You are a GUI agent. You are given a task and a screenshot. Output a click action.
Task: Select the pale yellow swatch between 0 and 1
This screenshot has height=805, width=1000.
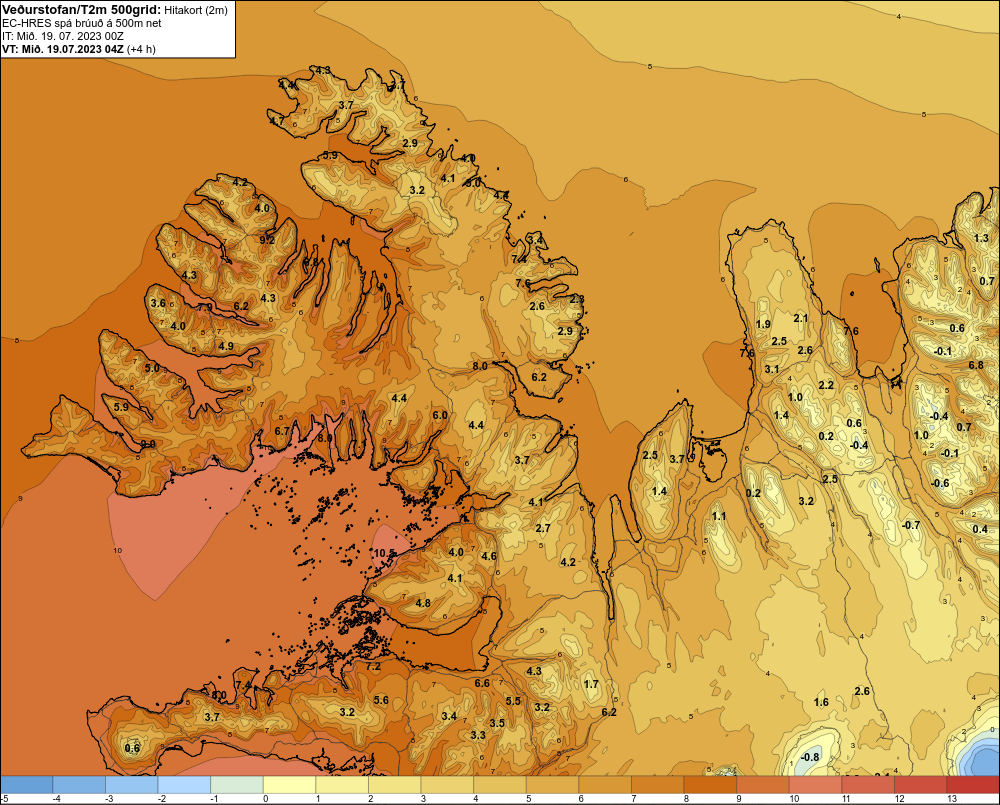289,785
